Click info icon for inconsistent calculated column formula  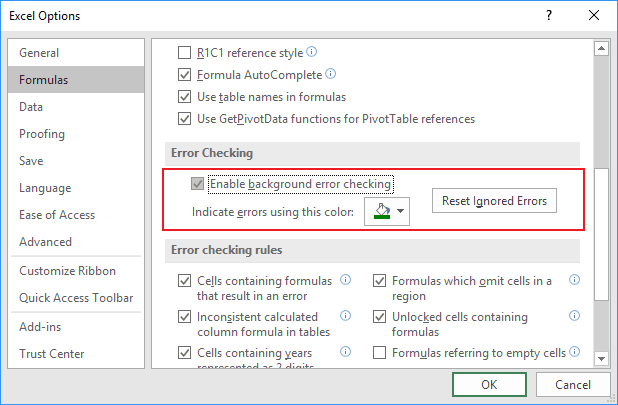(345, 316)
